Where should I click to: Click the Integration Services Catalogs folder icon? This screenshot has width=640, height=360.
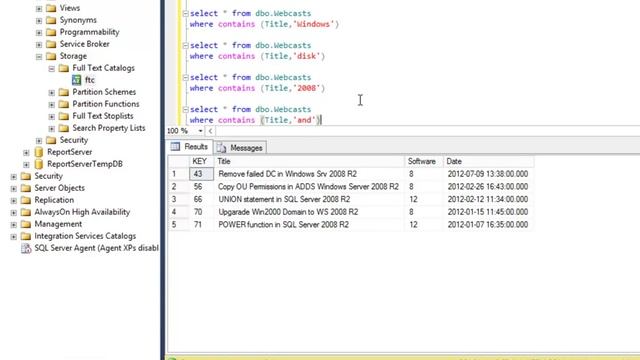(26, 236)
